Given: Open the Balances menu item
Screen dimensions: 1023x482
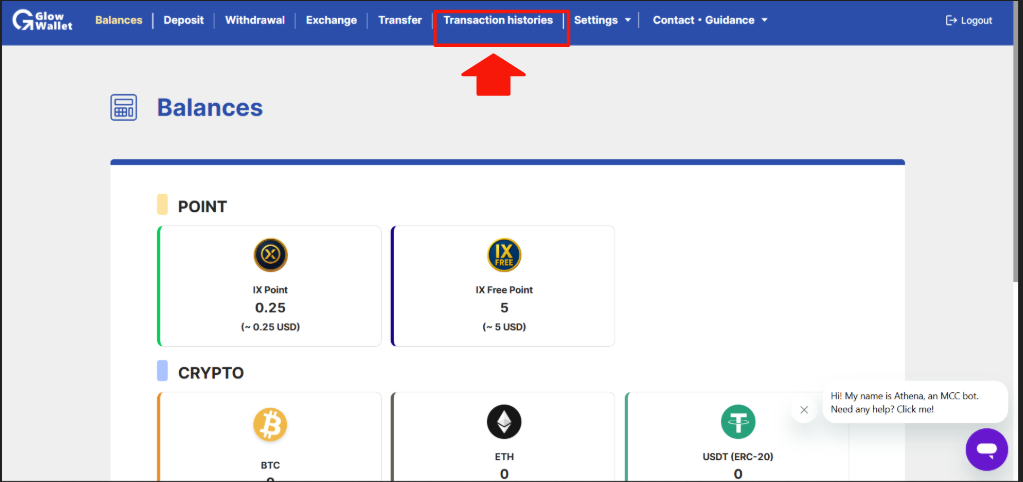Looking at the screenshot, I should coord(119,20).
